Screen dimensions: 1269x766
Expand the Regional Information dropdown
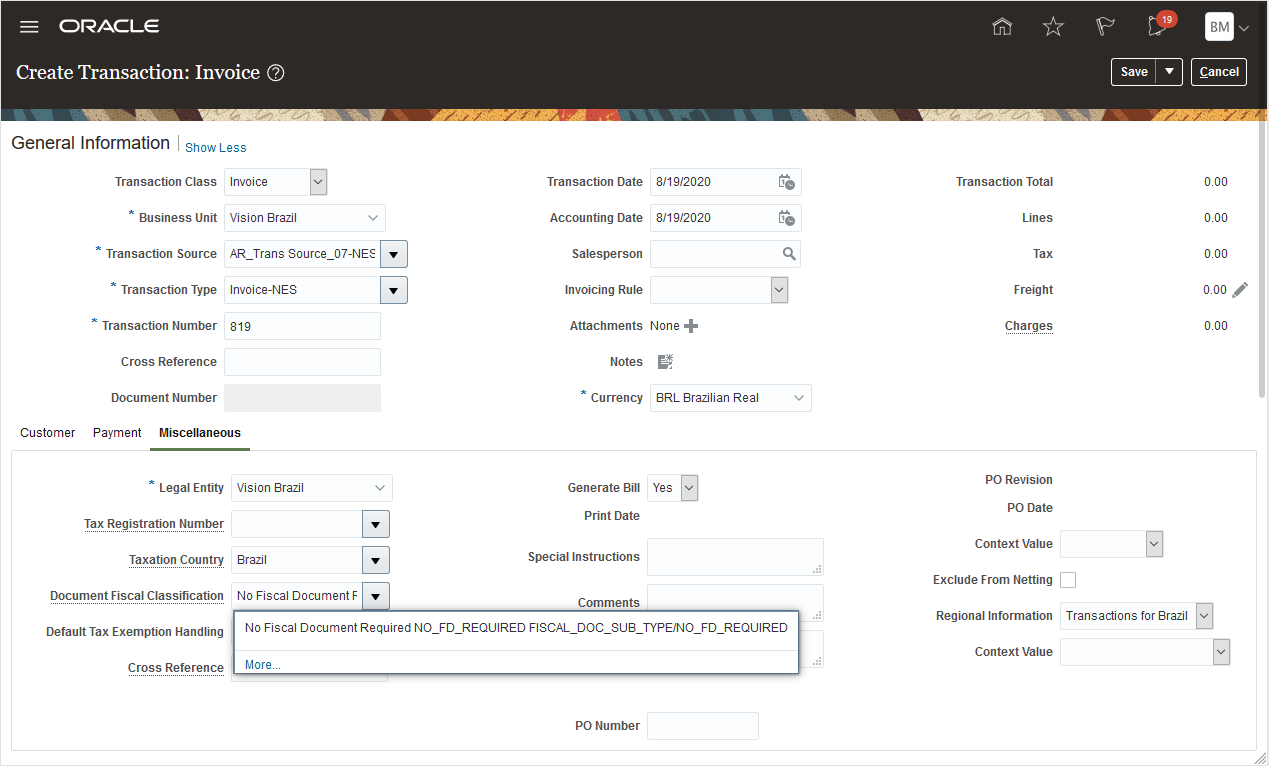coord(1204,616)
